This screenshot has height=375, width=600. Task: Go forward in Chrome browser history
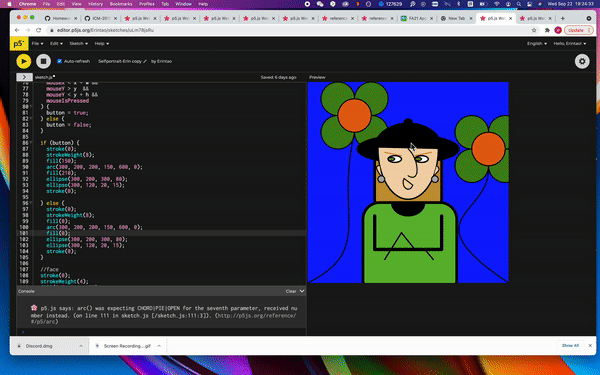coord(28,30)
